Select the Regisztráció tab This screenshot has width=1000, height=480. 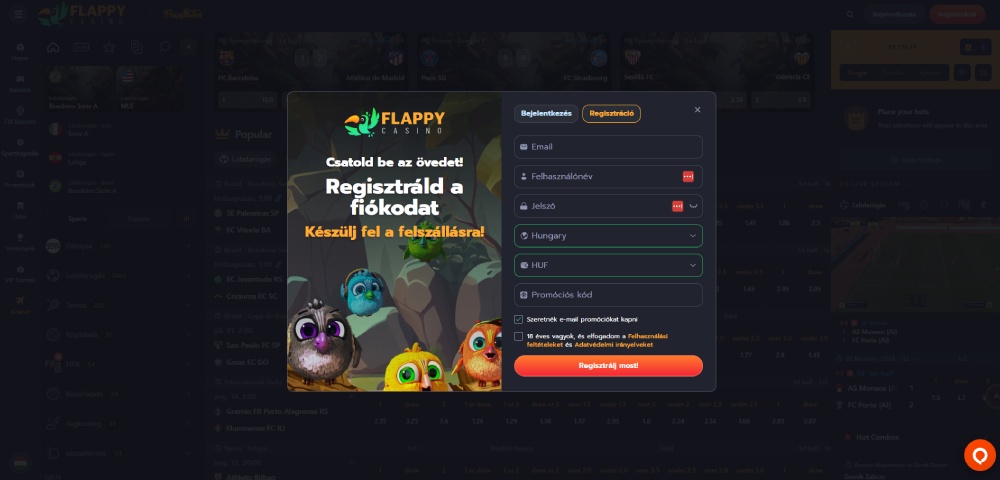click(612, 113)
